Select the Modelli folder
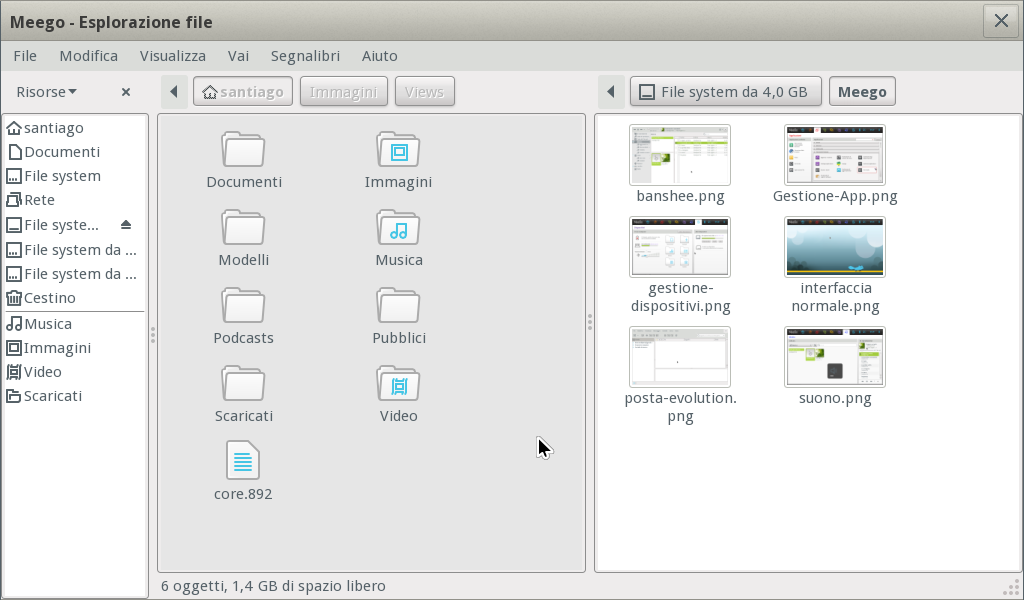 [x=243, y=228]
